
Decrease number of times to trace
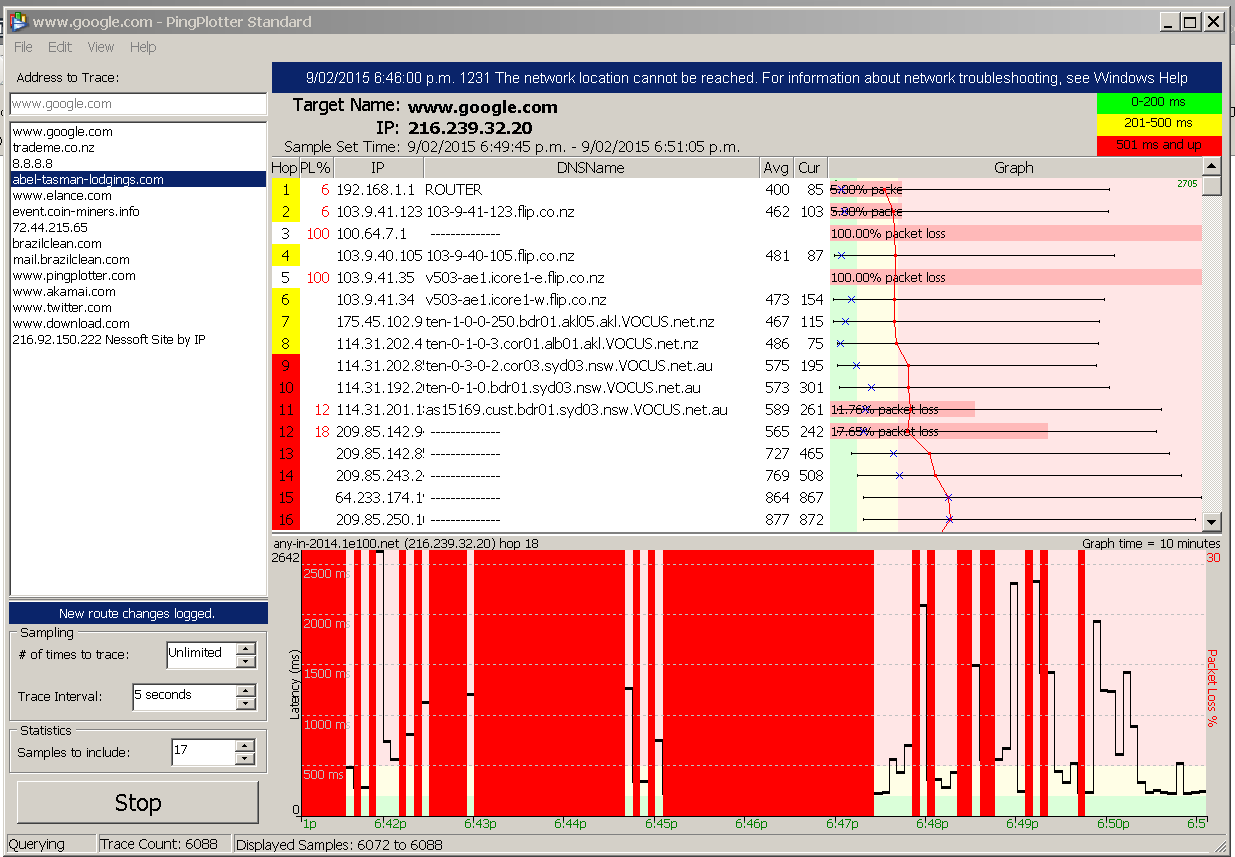point(246,661)
